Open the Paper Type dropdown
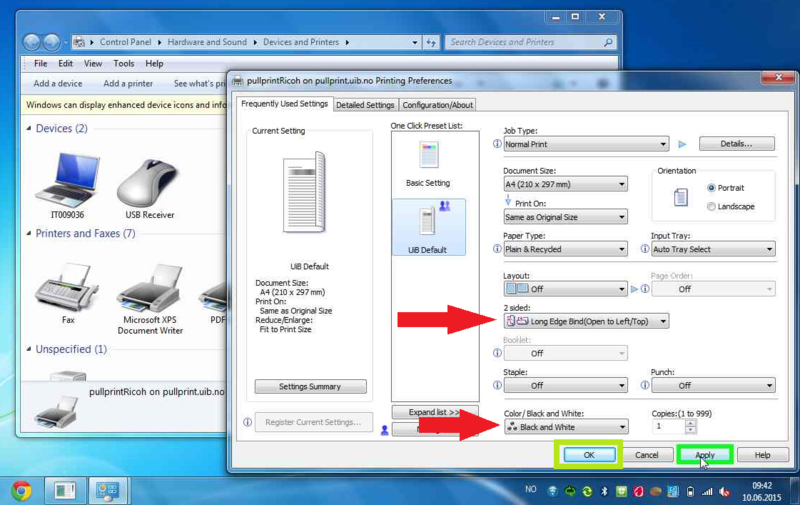 [565, 249]
